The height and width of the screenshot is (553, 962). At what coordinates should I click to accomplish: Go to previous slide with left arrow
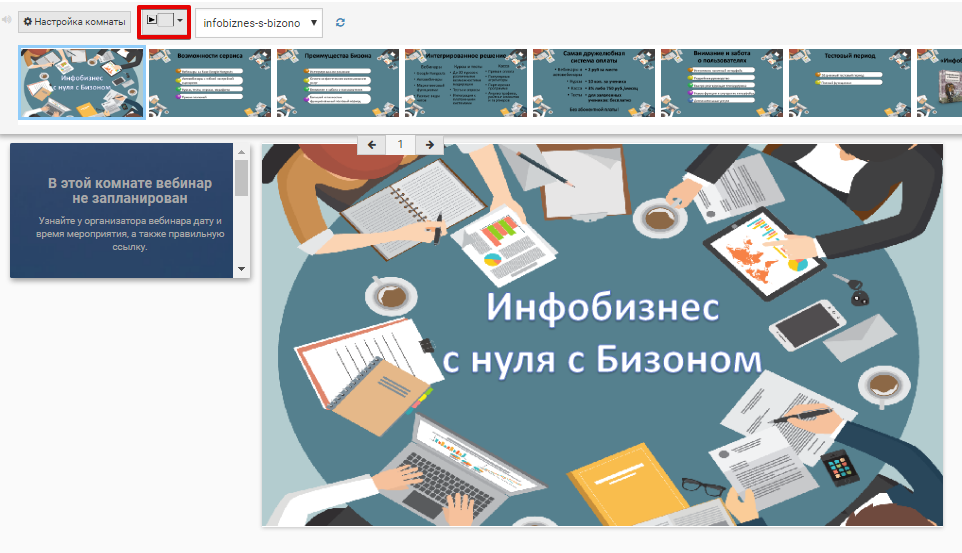(372, 145)
